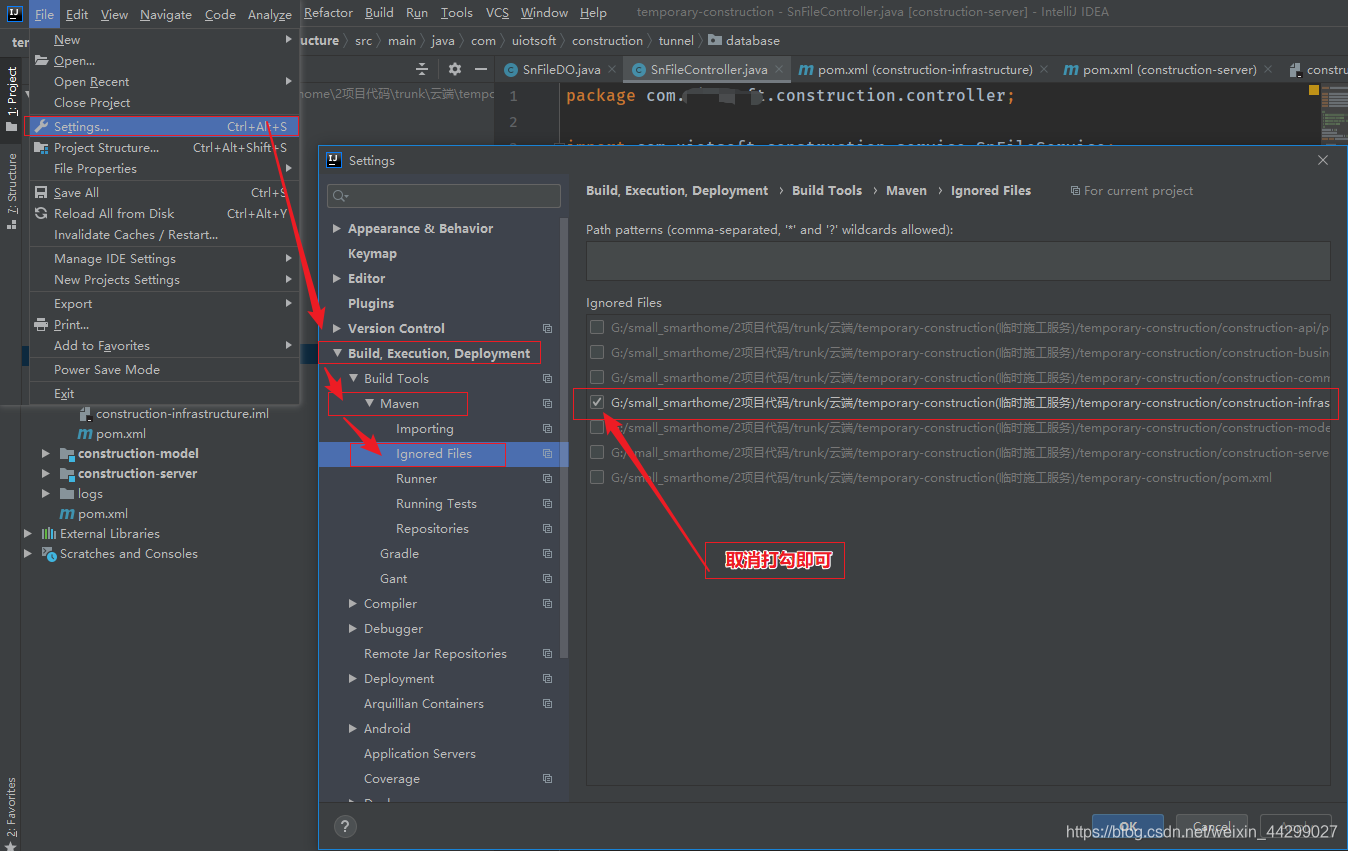
Task: Open the Settings help question mark icon
Action: [x=344, y=826]
